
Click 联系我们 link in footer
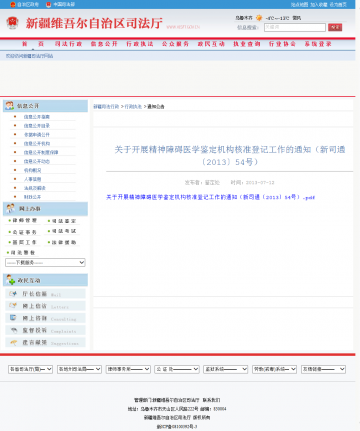211,400
